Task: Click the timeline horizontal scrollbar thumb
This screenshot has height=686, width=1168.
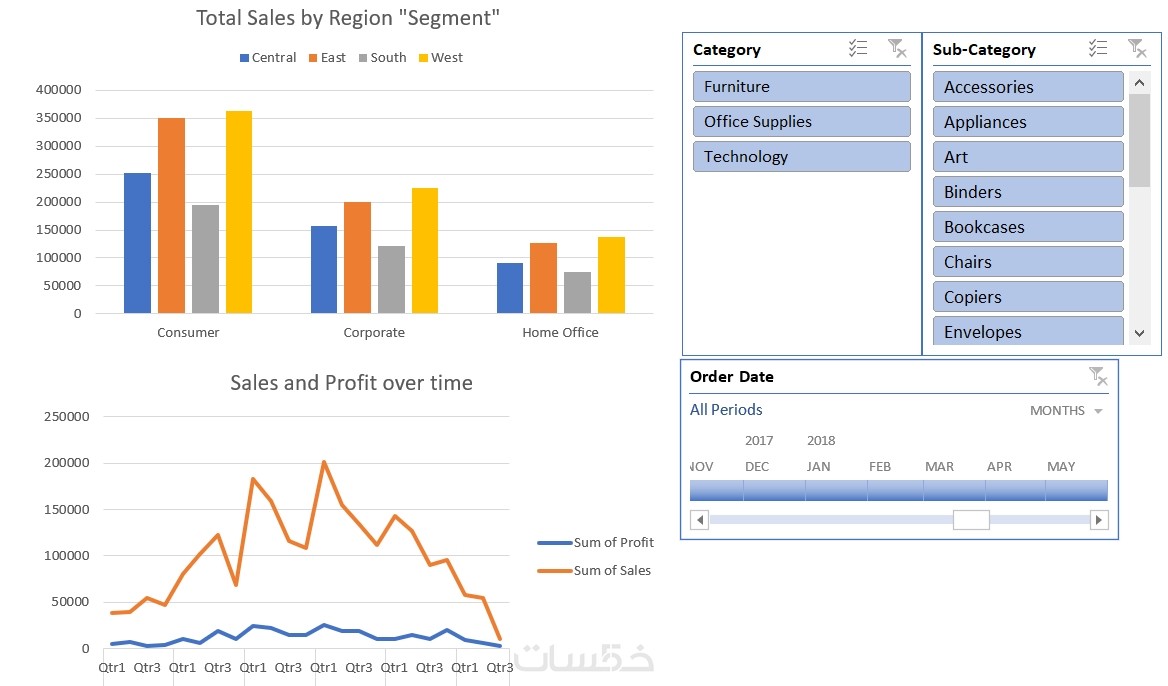Action: tap(970, 520)
